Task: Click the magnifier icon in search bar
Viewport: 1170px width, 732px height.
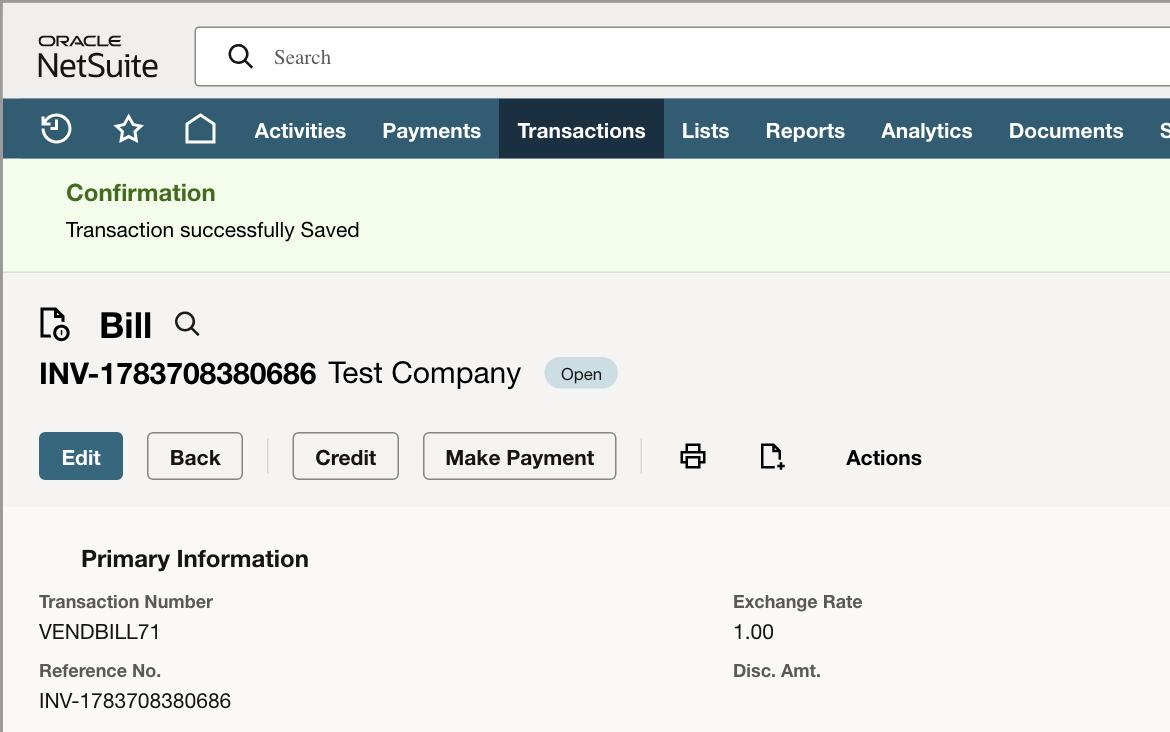Action: click(240, 56)
